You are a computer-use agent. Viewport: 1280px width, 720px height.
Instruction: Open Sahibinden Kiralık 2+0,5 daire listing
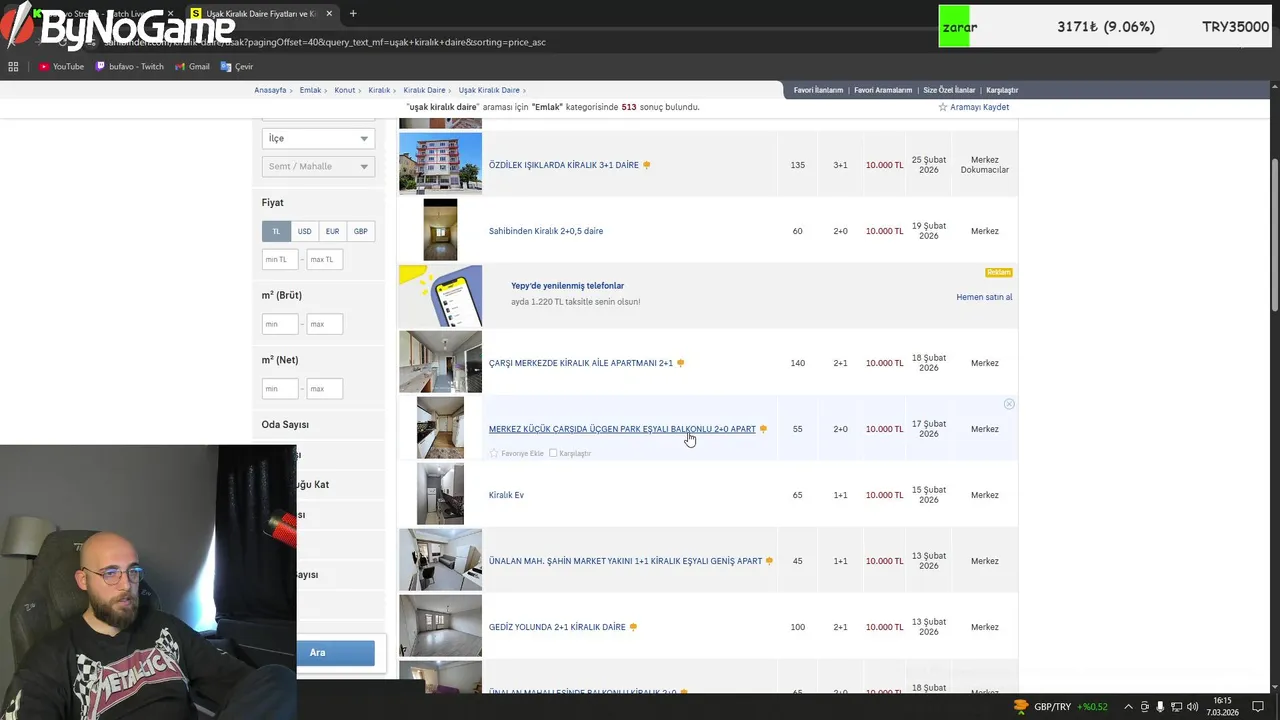[x=546, y=231]
